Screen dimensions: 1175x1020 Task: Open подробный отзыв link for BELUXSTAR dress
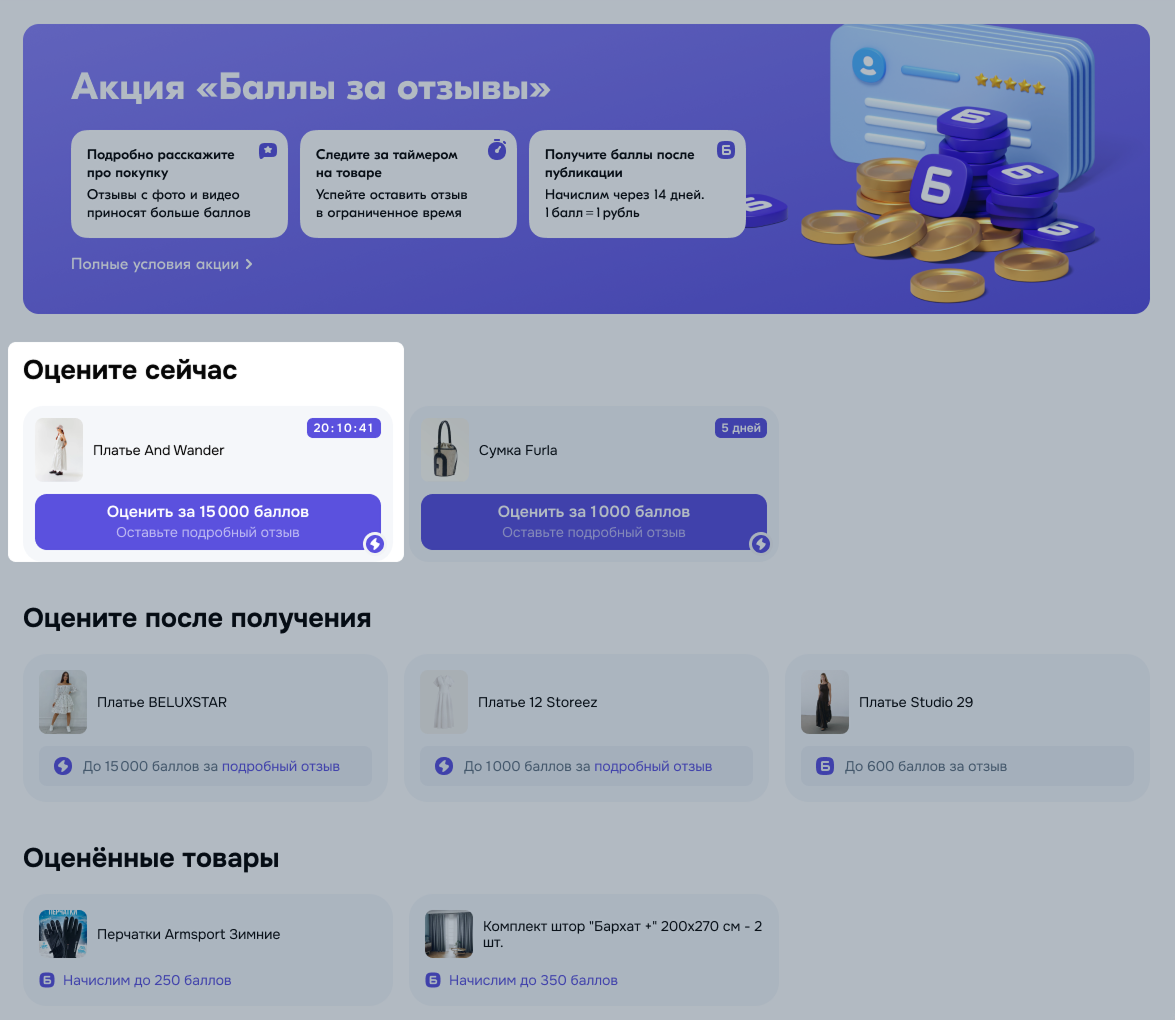click(280, 766)
